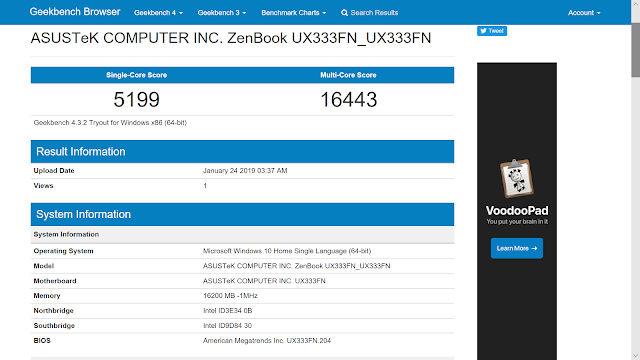Click the BIOS value American Megatrends
The width and height of the screenshot is (640, 360).
point(267,340)
